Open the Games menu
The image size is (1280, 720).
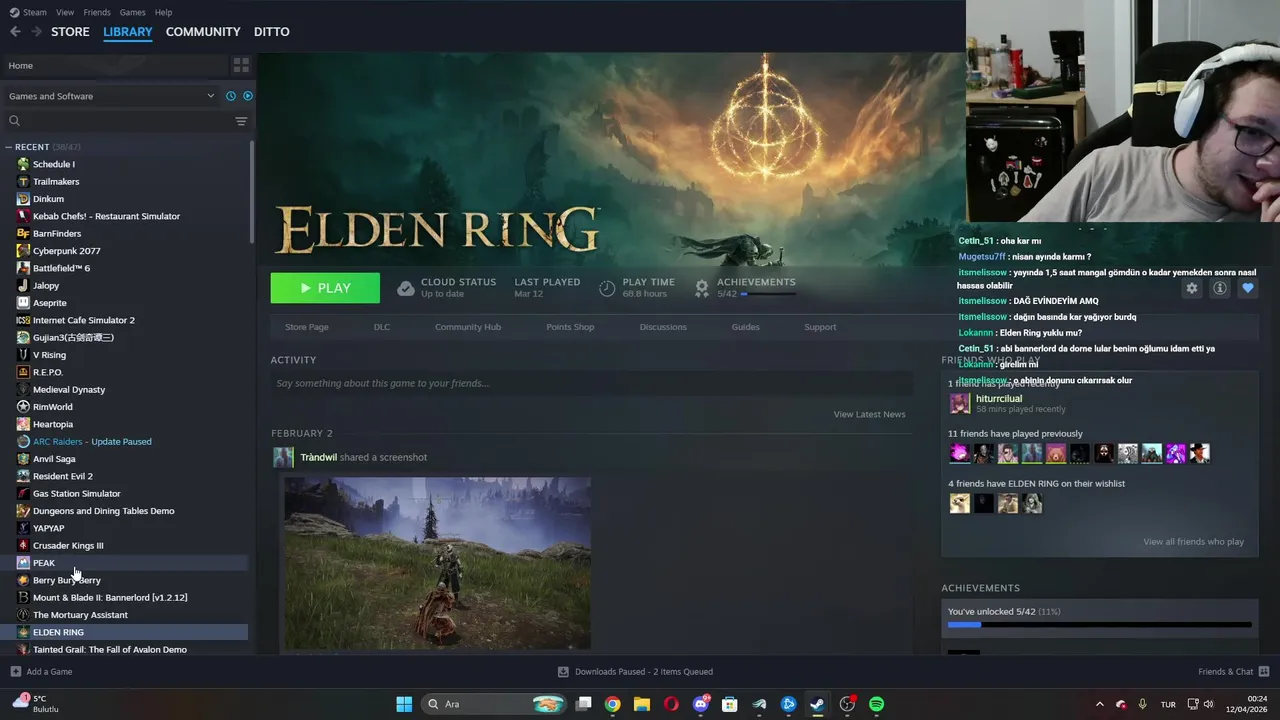132,12
